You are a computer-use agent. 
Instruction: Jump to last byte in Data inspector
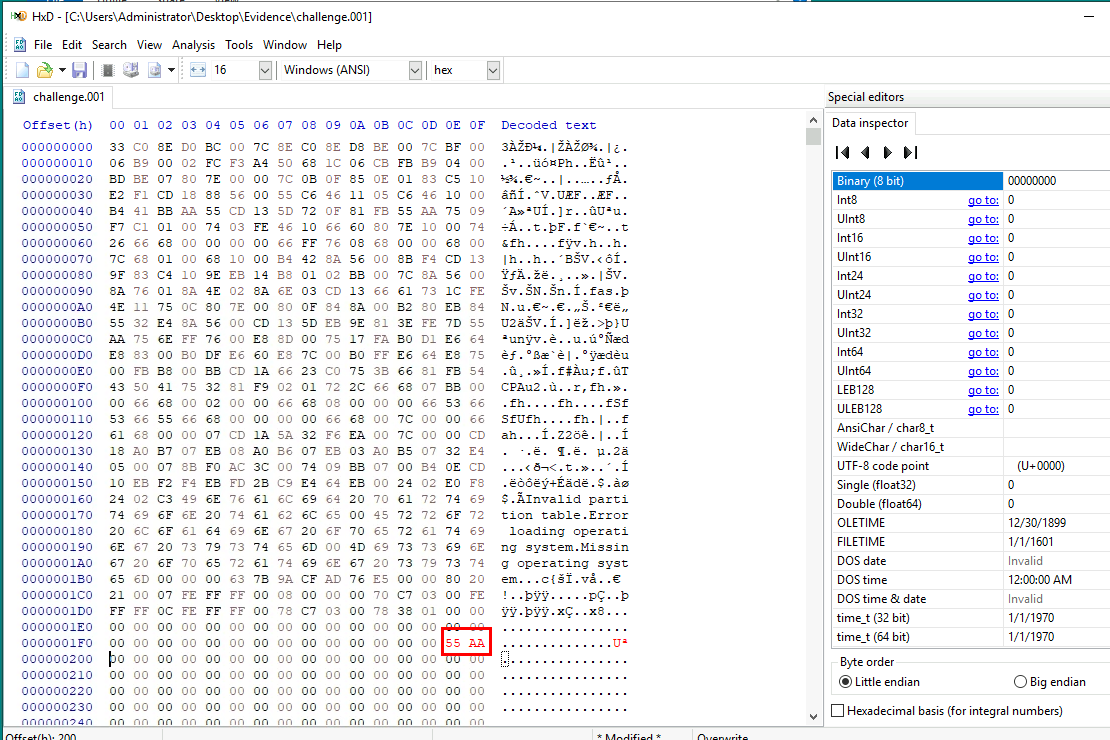point(910,153)
